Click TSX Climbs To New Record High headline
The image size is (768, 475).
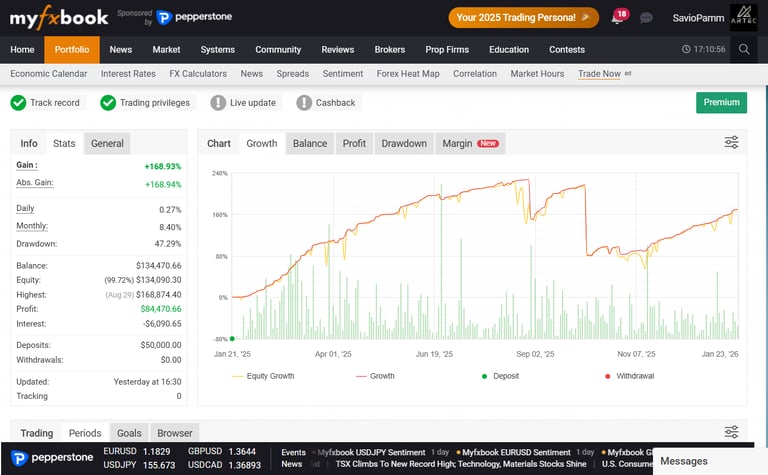click(460, 464)
